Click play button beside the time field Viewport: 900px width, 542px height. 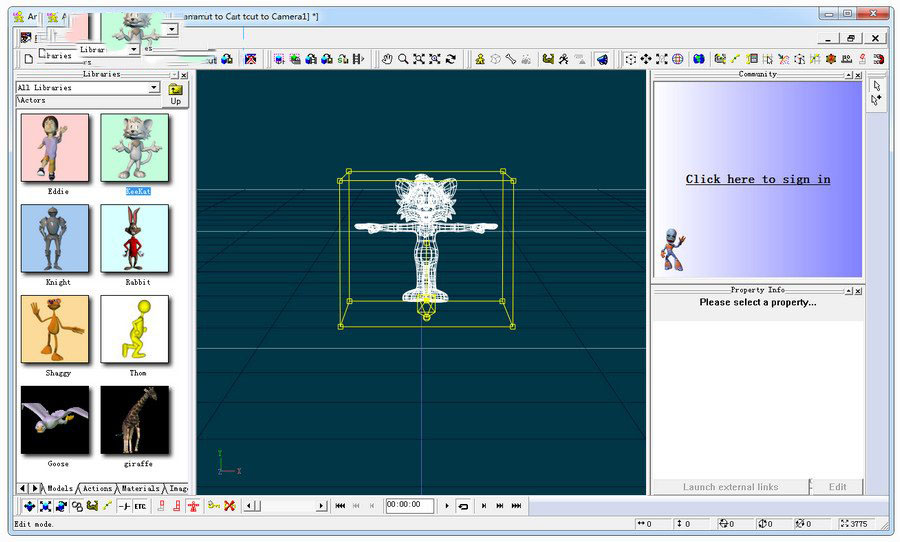[447, 506]
